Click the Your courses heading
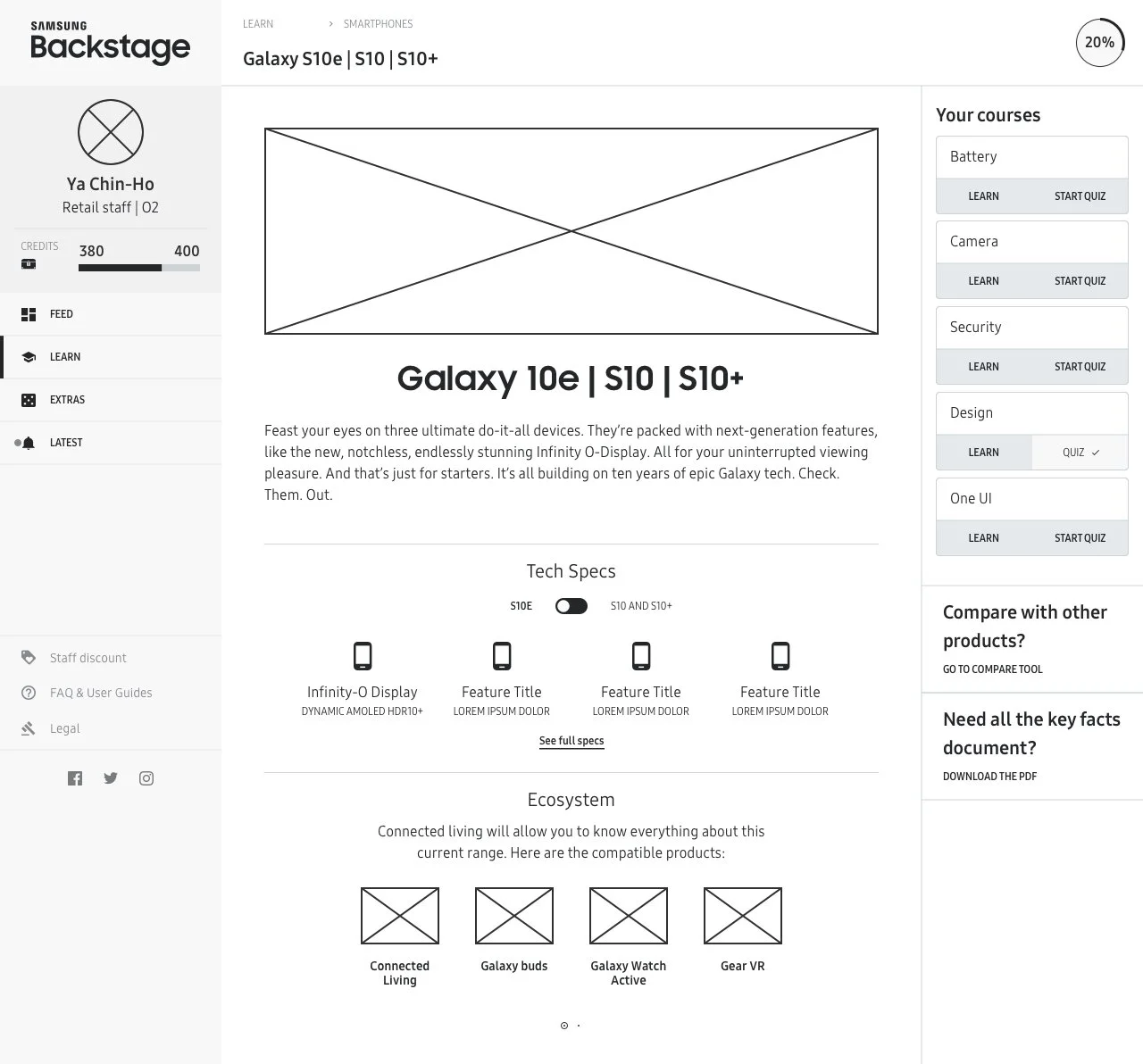Viewport: 1143px width, 1064px height. [988, 115]
